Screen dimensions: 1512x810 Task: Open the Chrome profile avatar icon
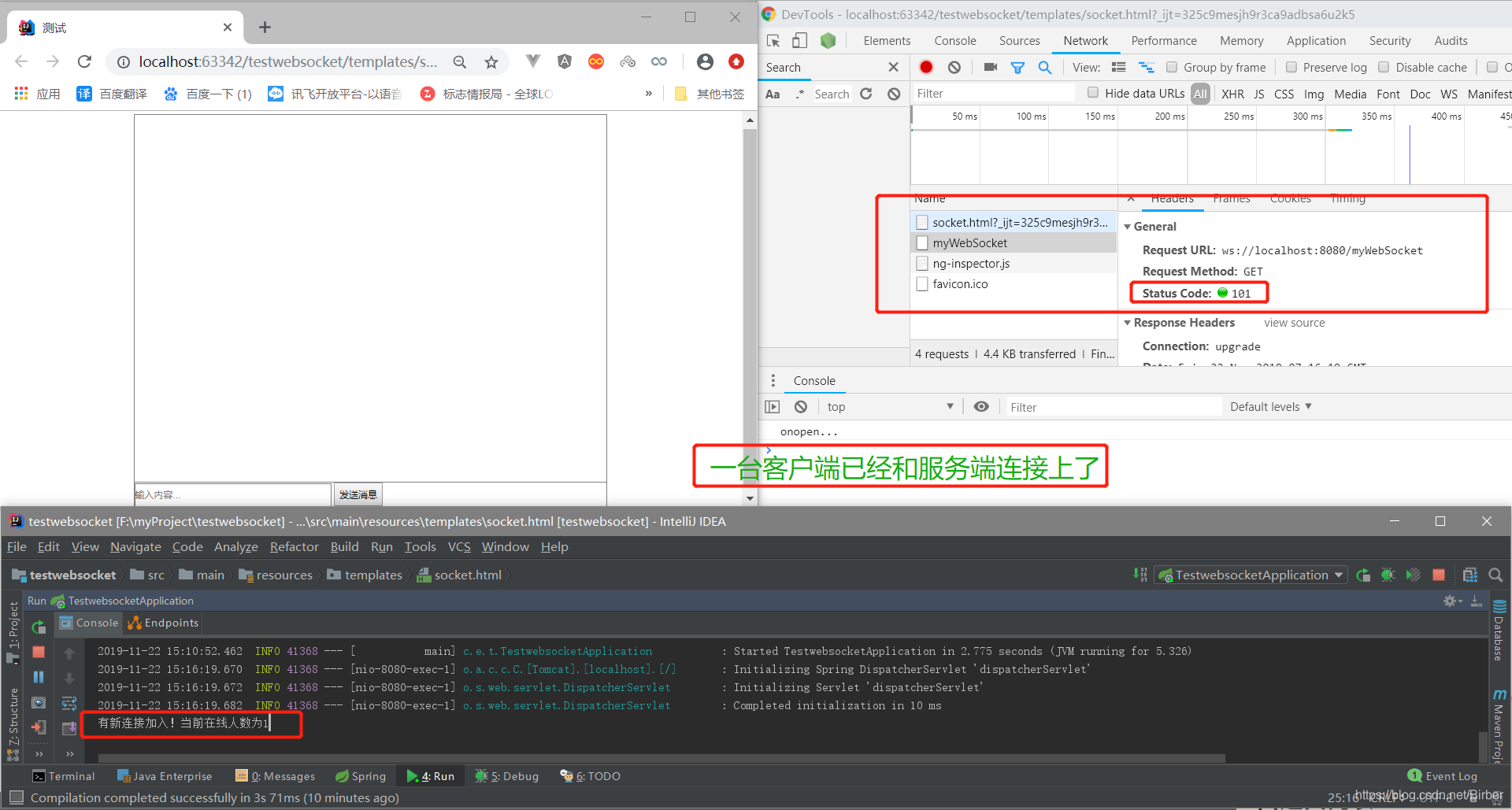click(x=705, y=61)
